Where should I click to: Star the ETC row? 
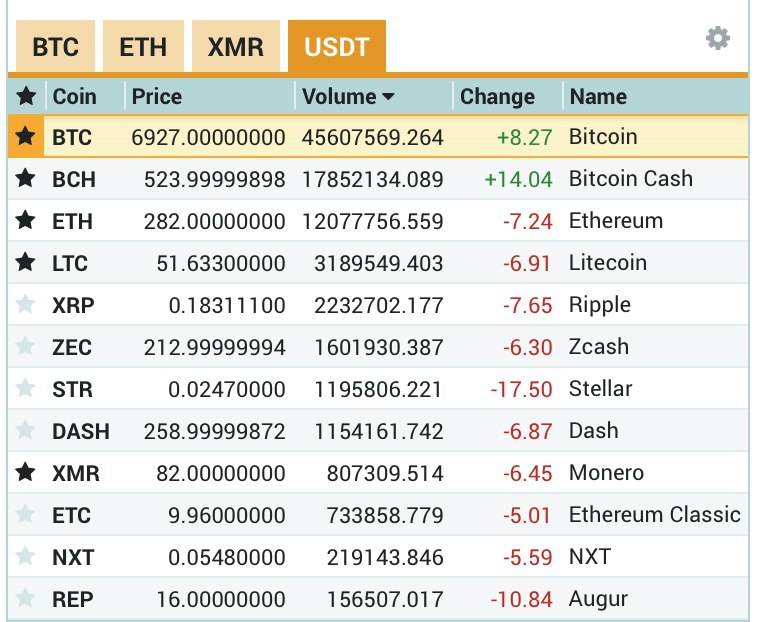pyautogui.click(x=25, y=514)
